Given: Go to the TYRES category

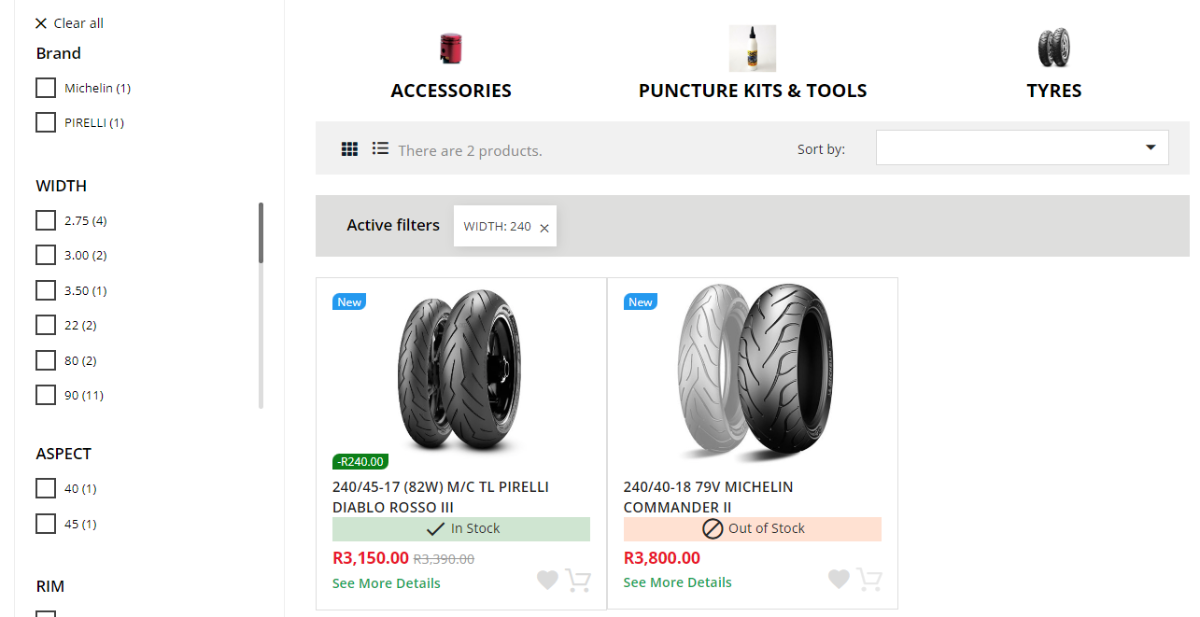Looking at the screenshot, I should point(1054,90).
